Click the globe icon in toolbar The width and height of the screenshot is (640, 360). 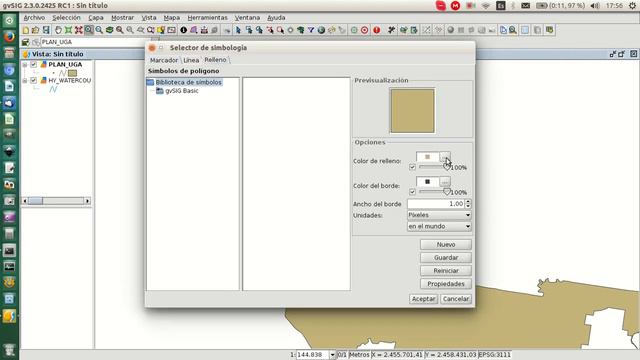click(x=321, y=30)
